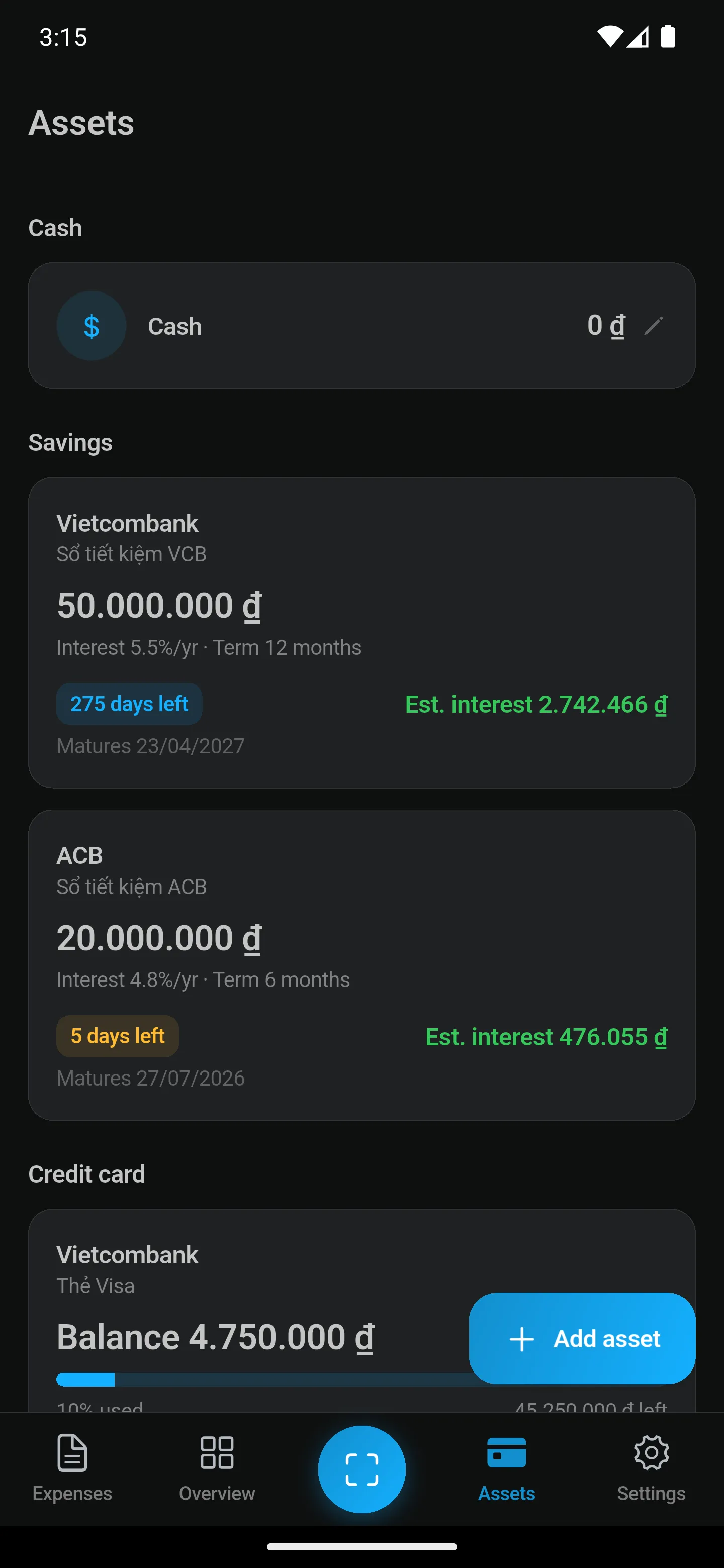Open the center scan receipt button
Screen dimensions: 724x1568
[361, 1469]
